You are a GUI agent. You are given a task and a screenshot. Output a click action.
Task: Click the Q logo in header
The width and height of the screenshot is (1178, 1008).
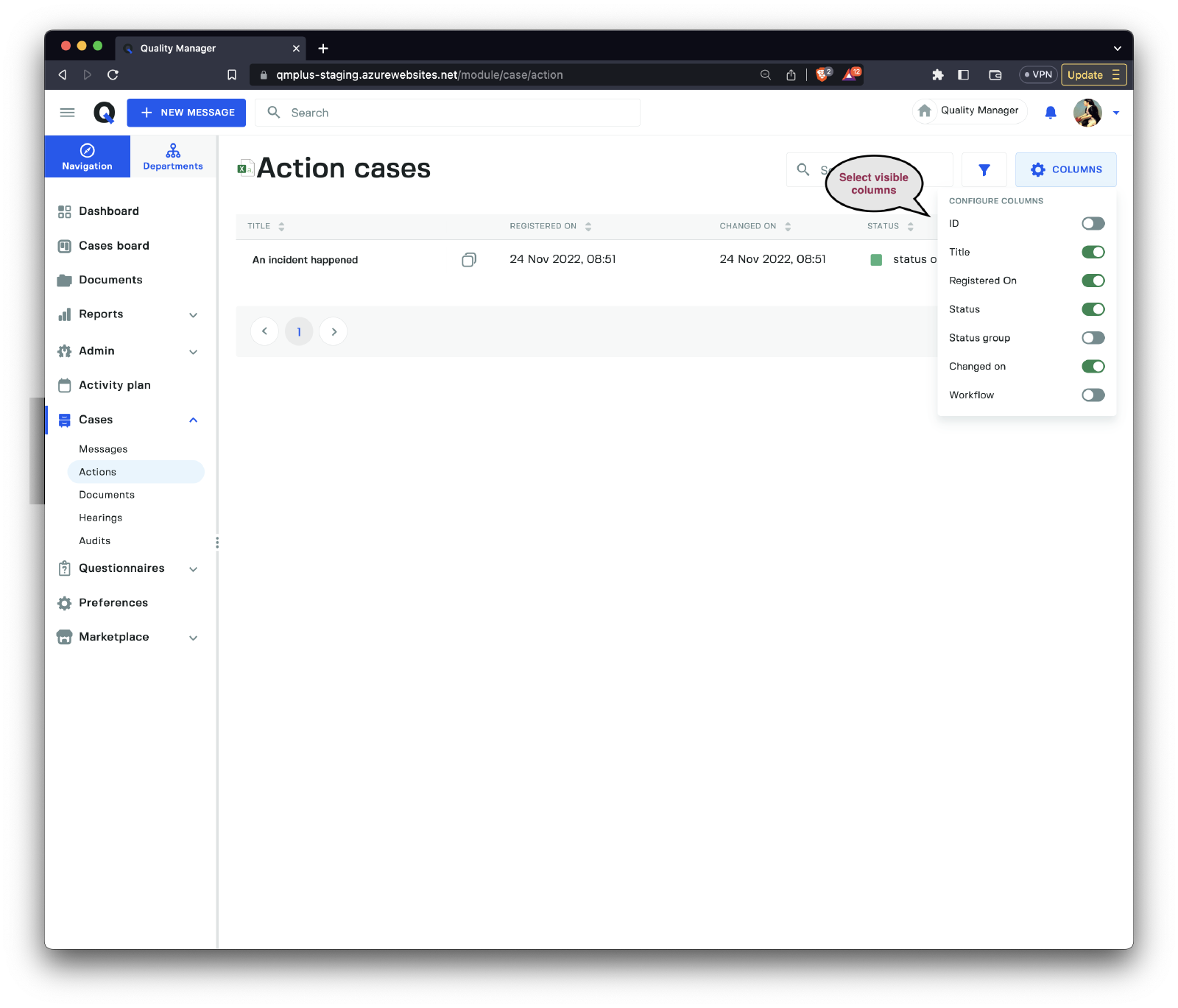pyautogui.click(x=105, y=113)
